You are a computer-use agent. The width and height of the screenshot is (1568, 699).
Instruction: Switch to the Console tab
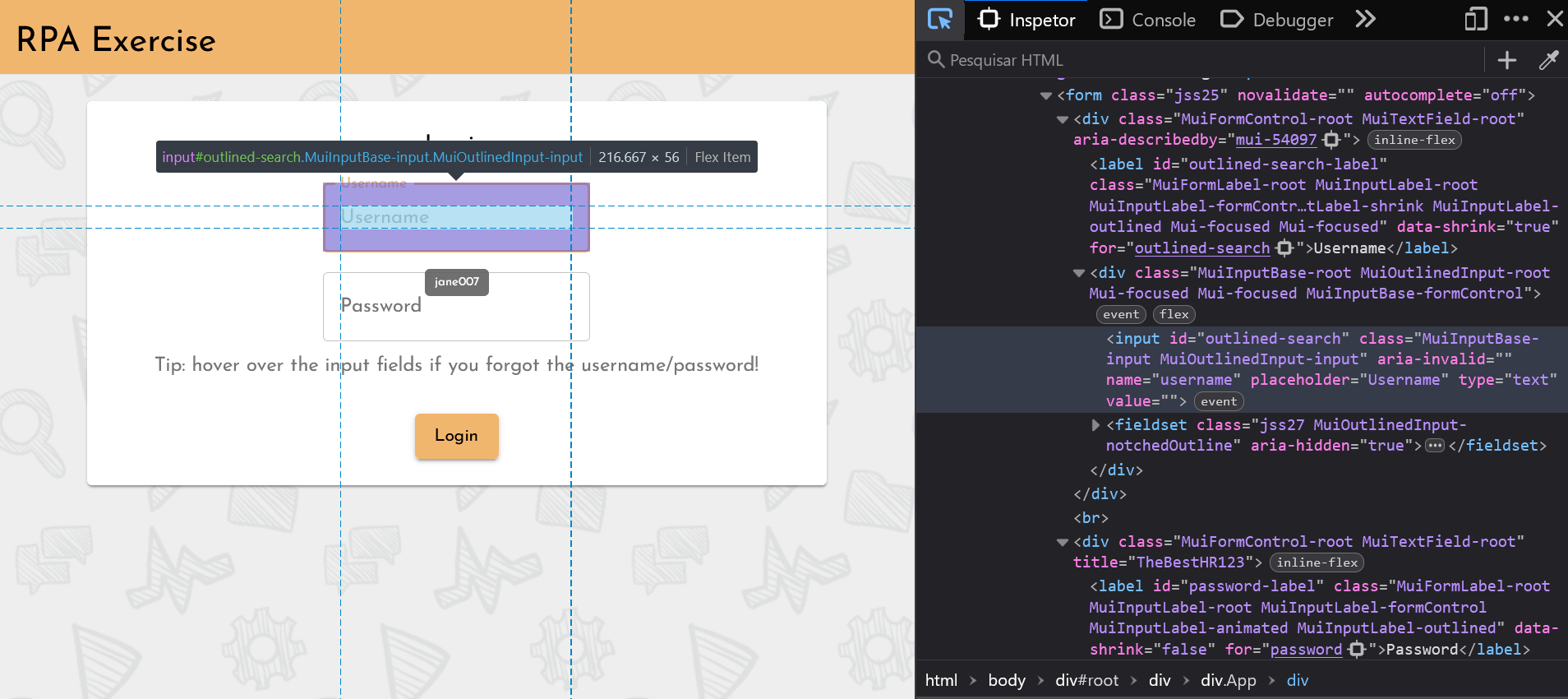click(x=1148, y=20)
